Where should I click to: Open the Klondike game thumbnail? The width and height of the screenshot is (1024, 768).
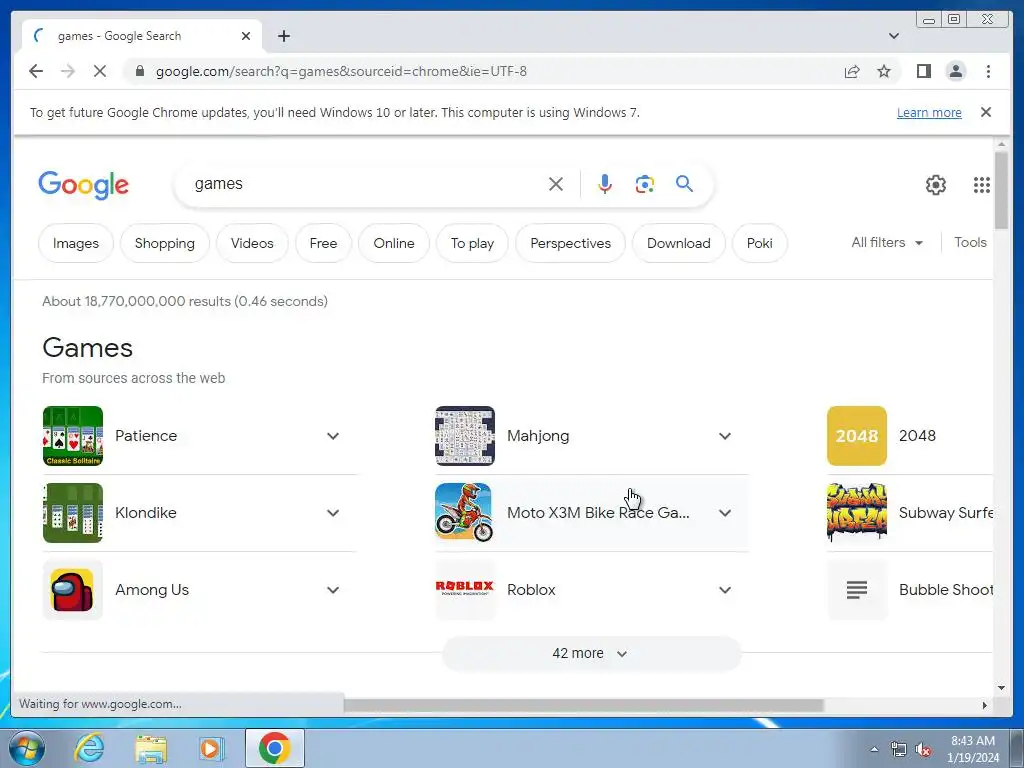click(72, 513)
